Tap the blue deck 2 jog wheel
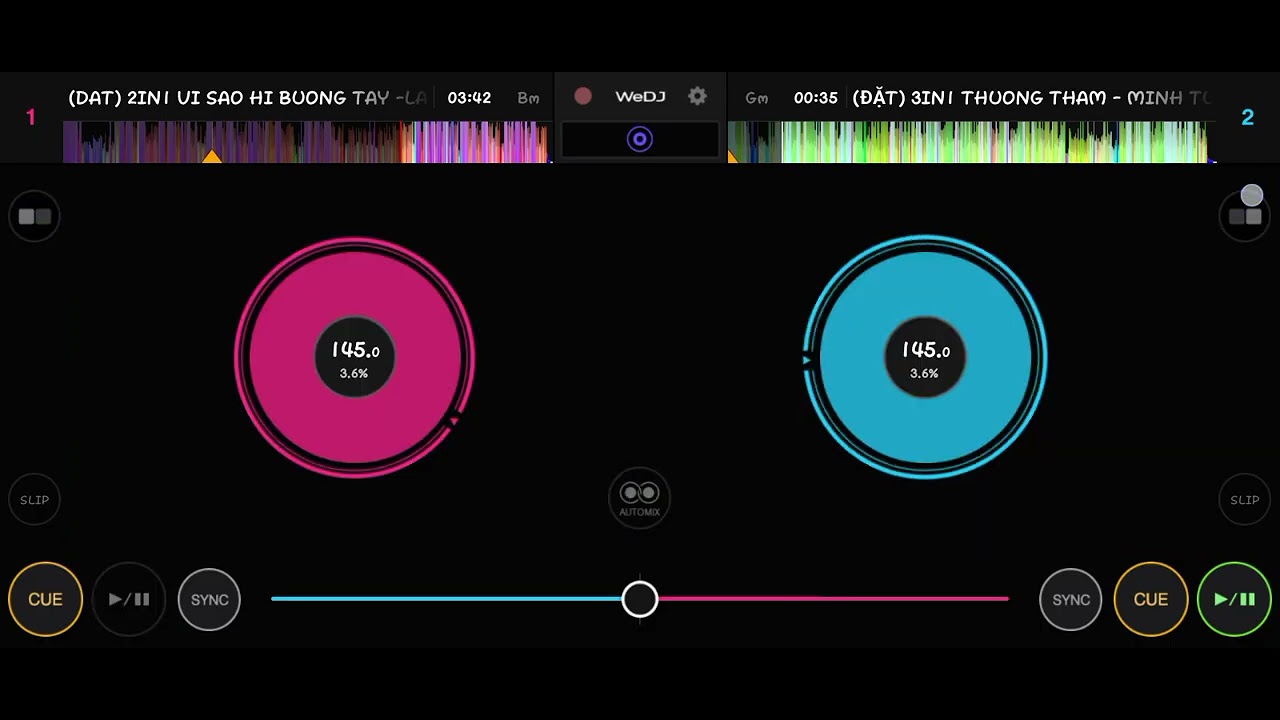 (x=925, y=357)
